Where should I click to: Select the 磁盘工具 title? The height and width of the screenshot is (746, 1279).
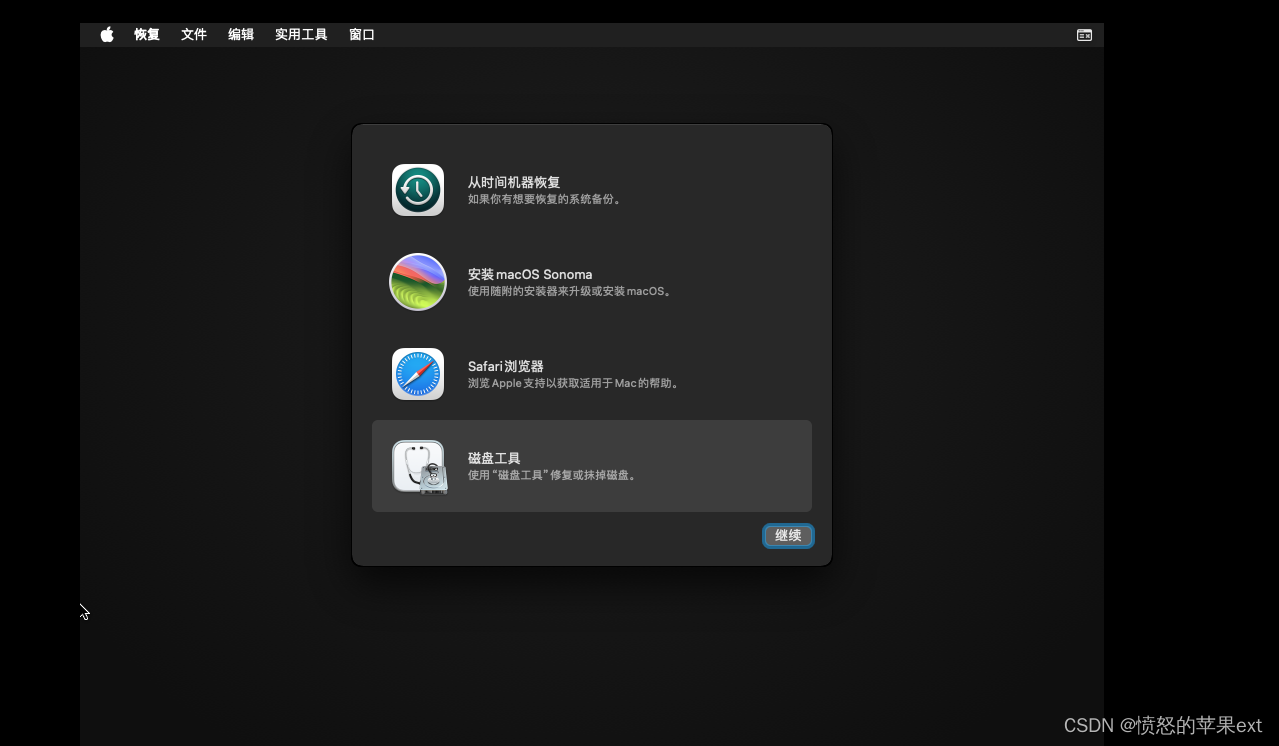(x=494, y=458)
